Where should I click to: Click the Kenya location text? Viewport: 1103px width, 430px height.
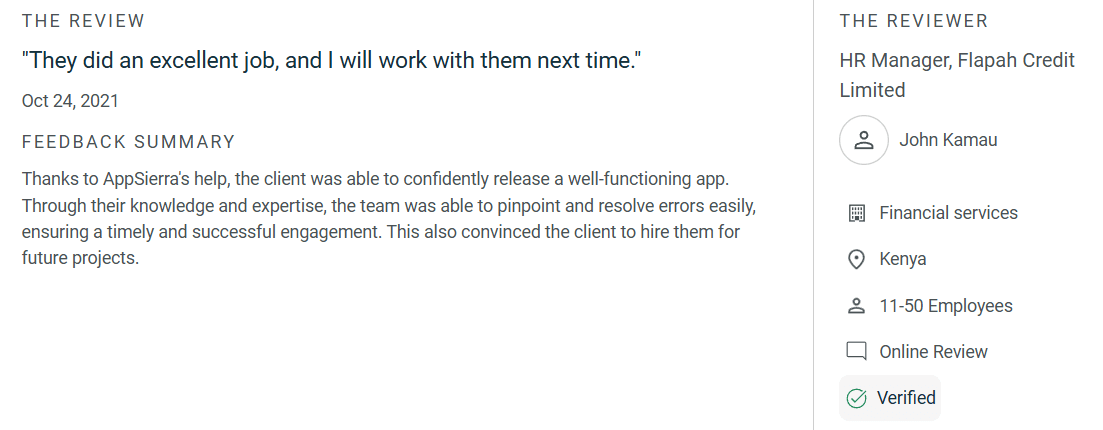(x=902, y=260)
